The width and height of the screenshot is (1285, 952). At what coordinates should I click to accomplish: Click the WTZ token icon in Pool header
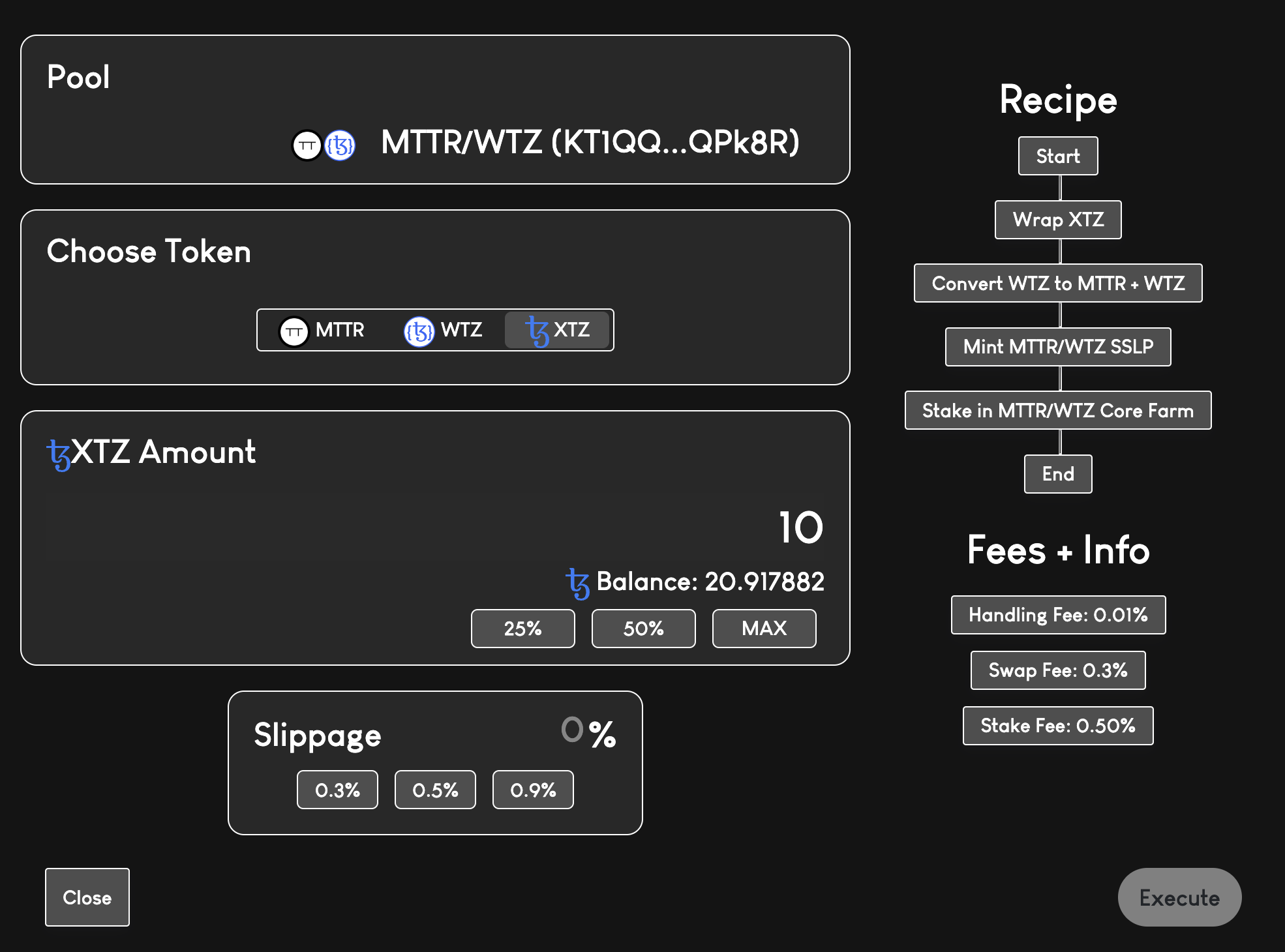[340, 145]
